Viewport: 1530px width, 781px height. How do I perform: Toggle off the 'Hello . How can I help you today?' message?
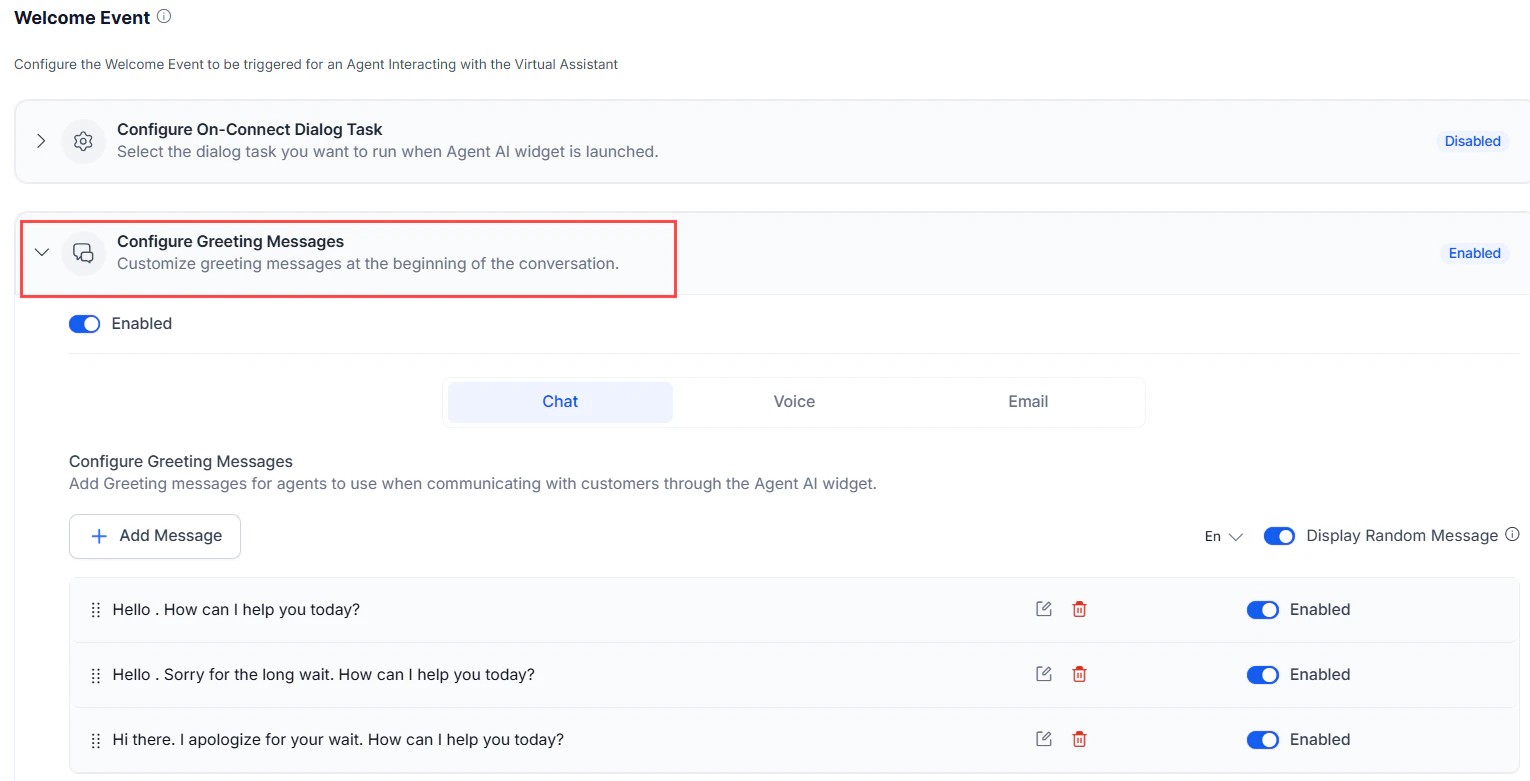coord(1263,609)
